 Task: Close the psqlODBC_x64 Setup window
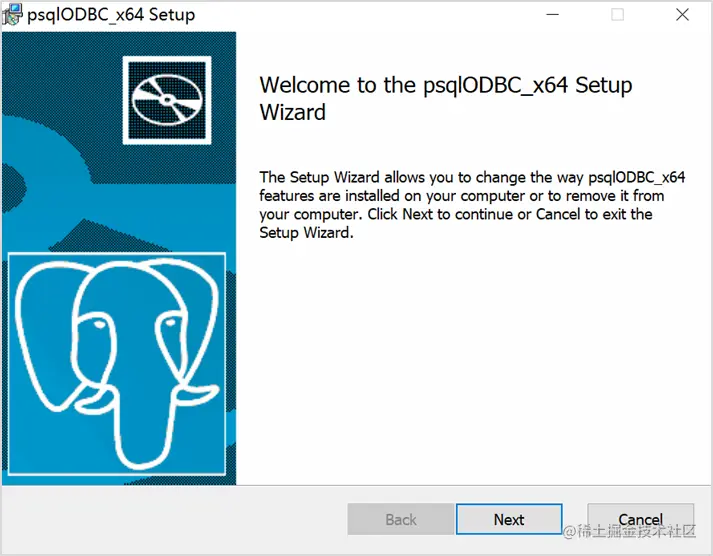pyautogui.click(x=682, y=15)
